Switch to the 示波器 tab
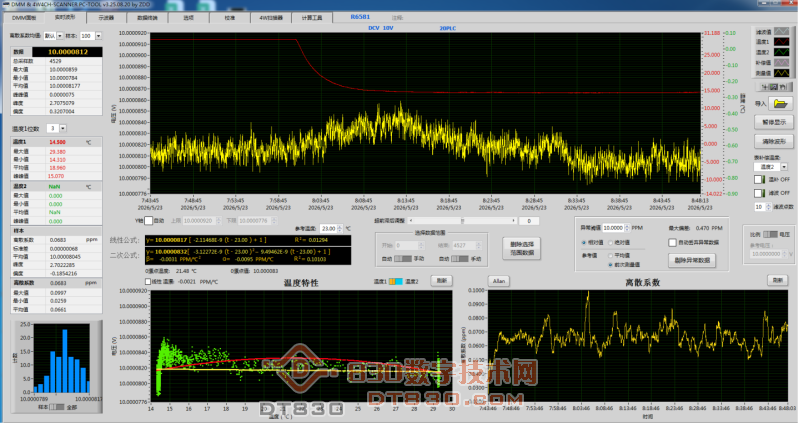This screenshot has height=424, width=799. (x=105, y=18)
